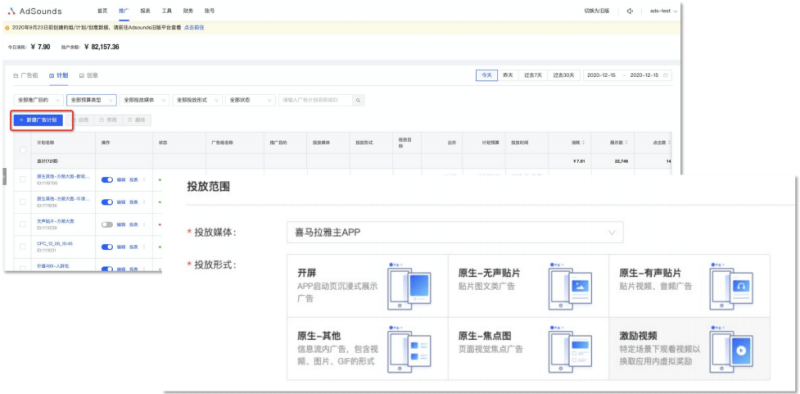Open the 账号 menu
800x394 pixels.
point(209,11)
